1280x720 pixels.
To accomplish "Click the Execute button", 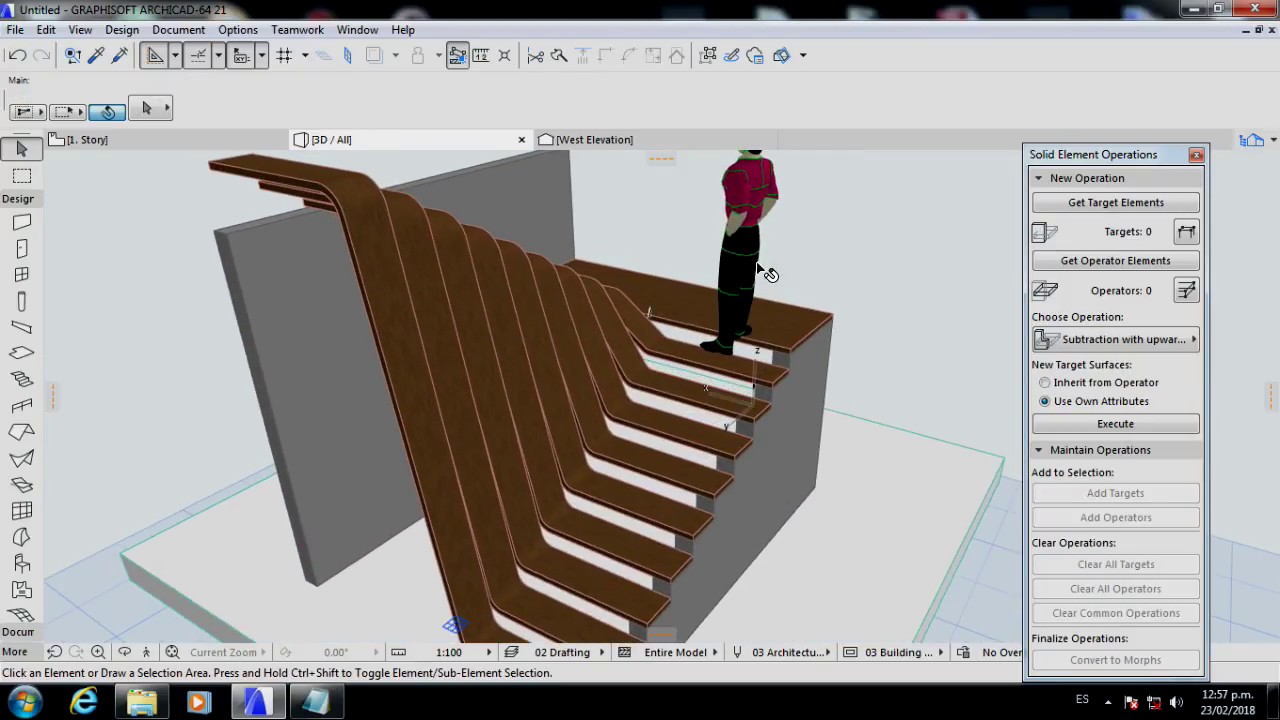I will pyautogui.click(x=1116, y=424).
